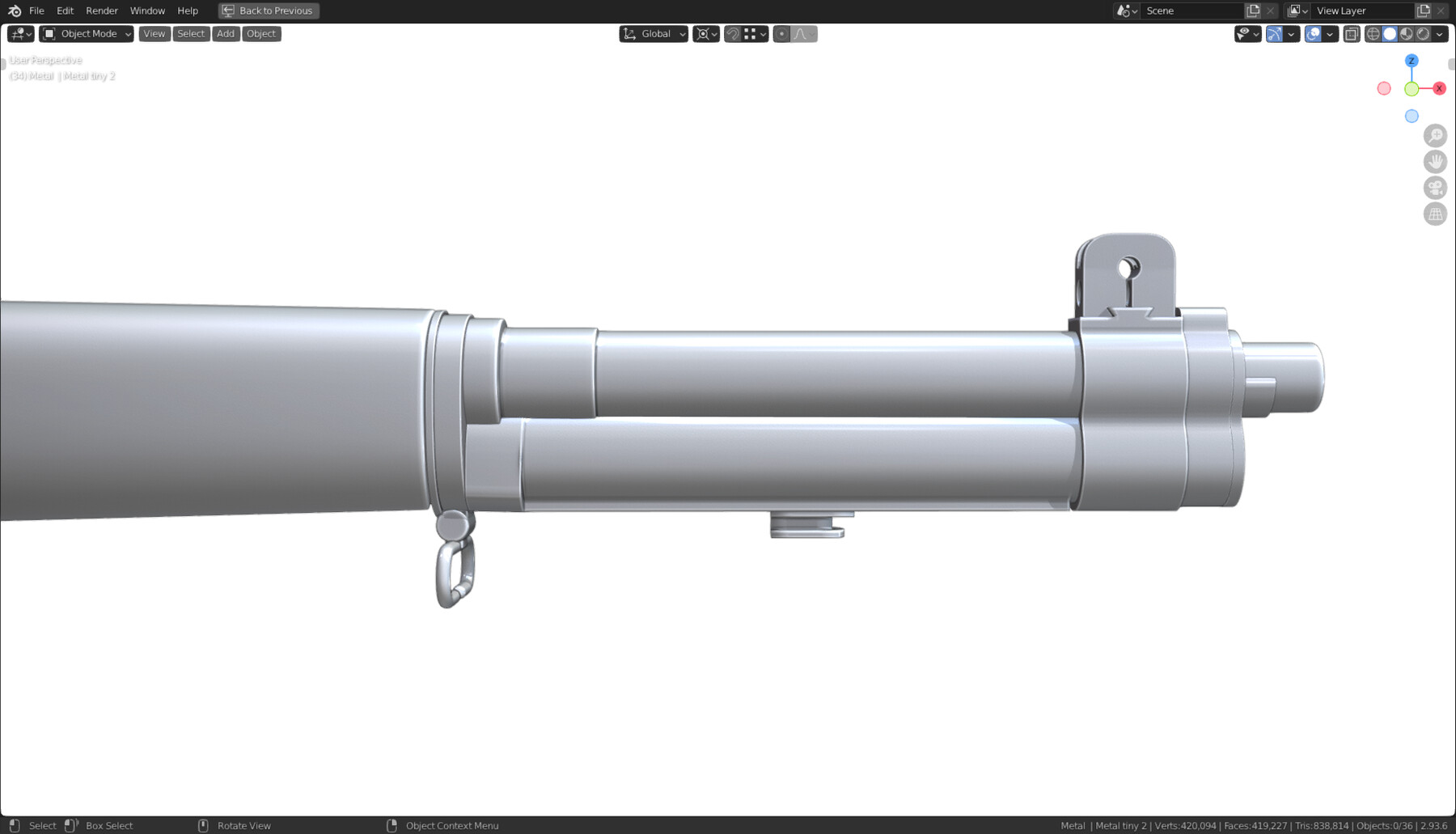This screenshot has width=1456, height=834.
Task: Click the green Y axis on navigation gizmo
Action: tap(1412, 88)
